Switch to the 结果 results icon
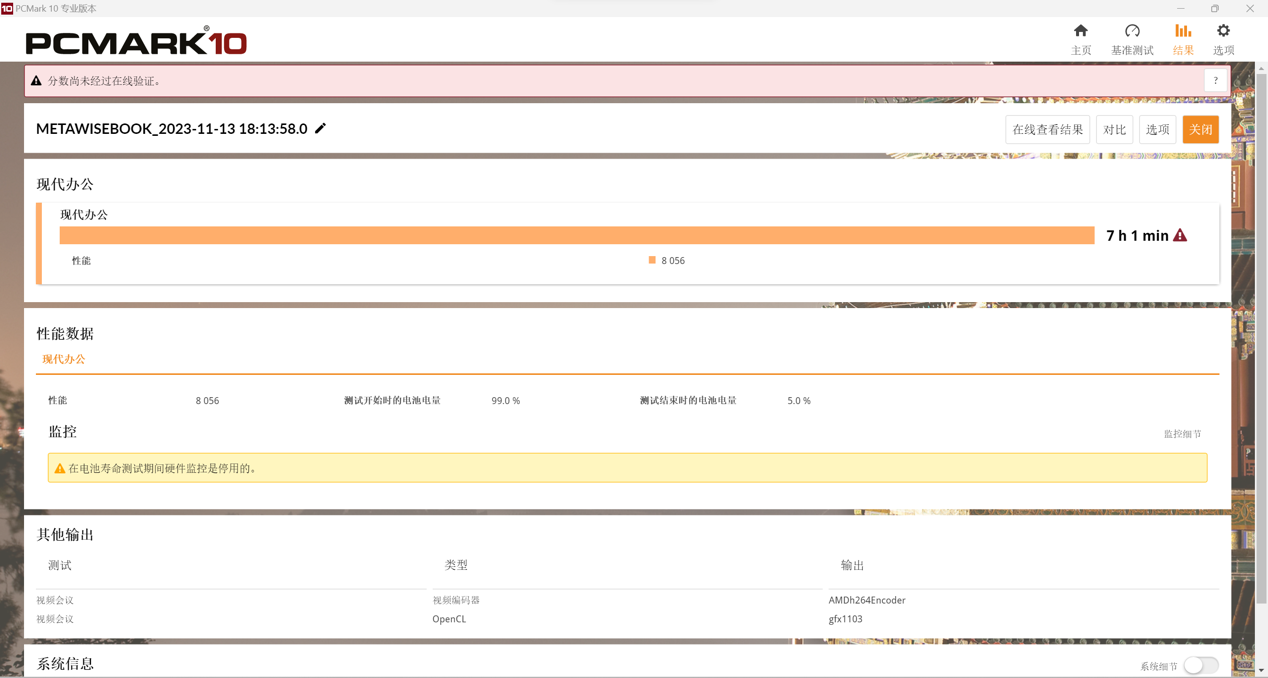The height and width of the screenshot is (678, 1268). (1183, 31)
